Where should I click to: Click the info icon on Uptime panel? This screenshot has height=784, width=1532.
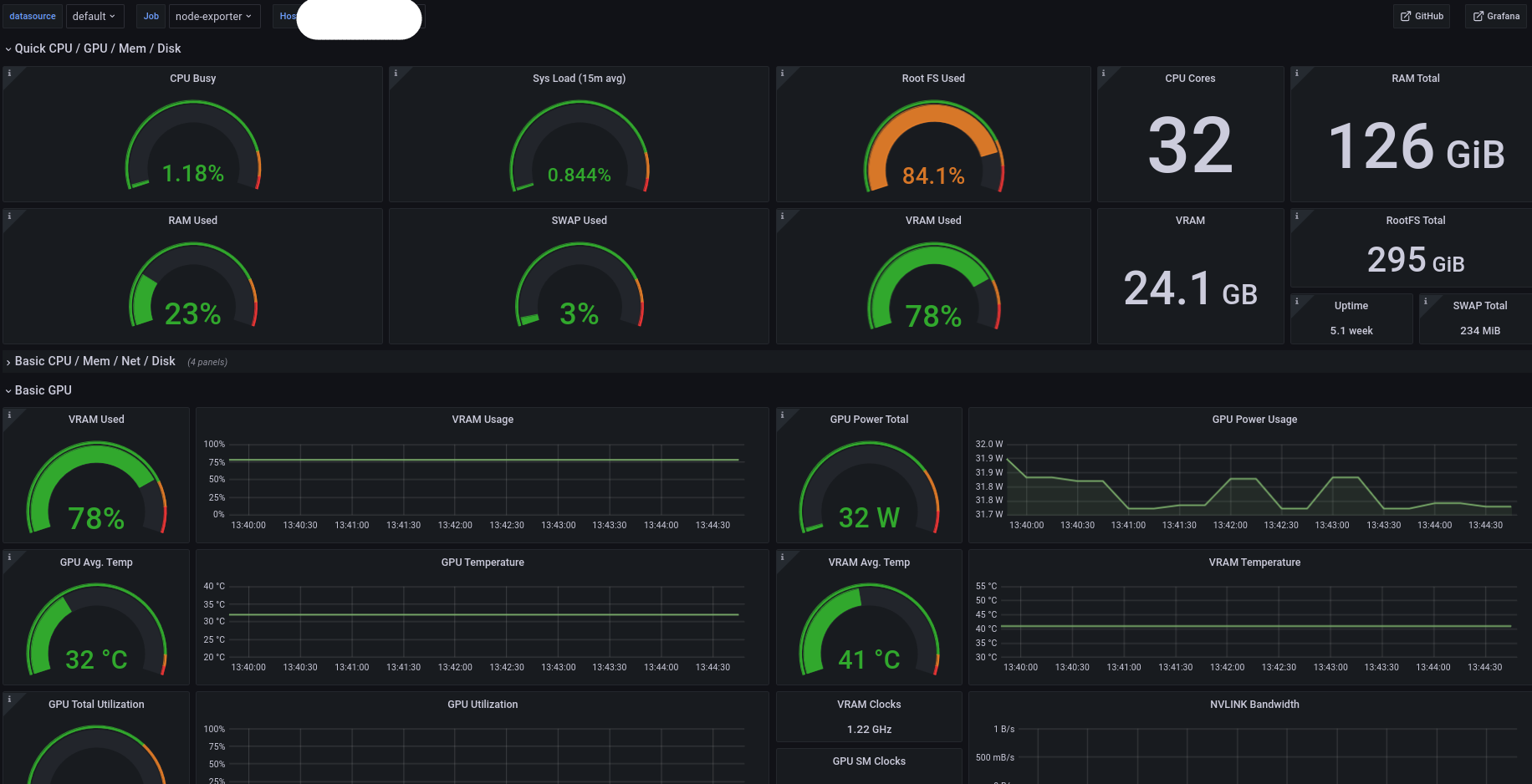(1296, 301)
